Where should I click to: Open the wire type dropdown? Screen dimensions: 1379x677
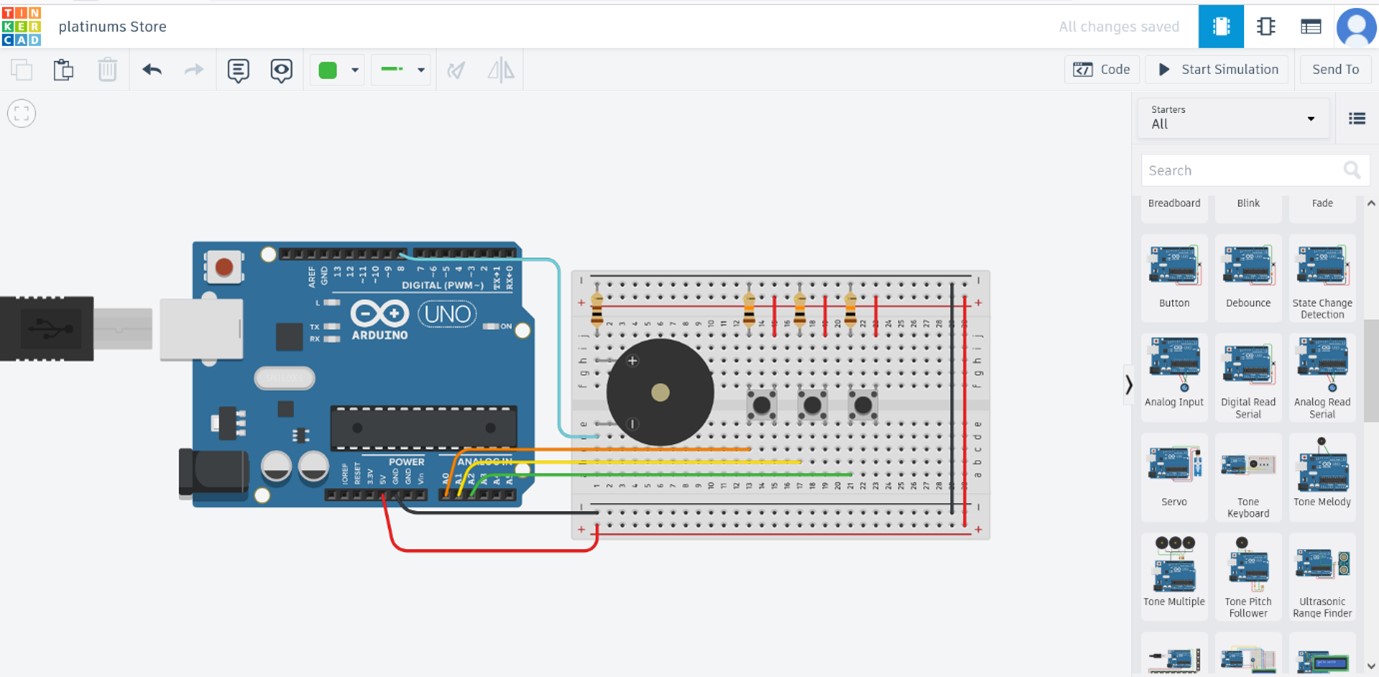[403, 70]
